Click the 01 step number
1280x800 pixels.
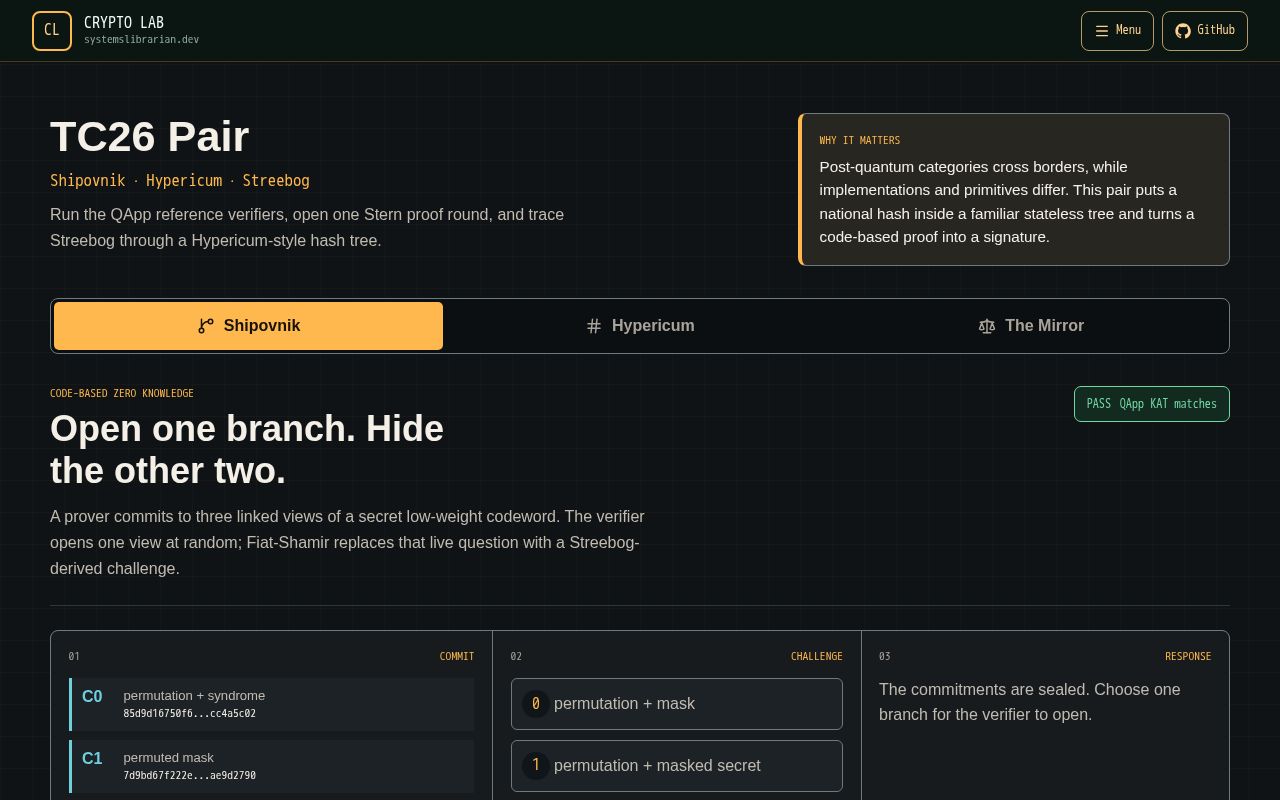[74, 657]
